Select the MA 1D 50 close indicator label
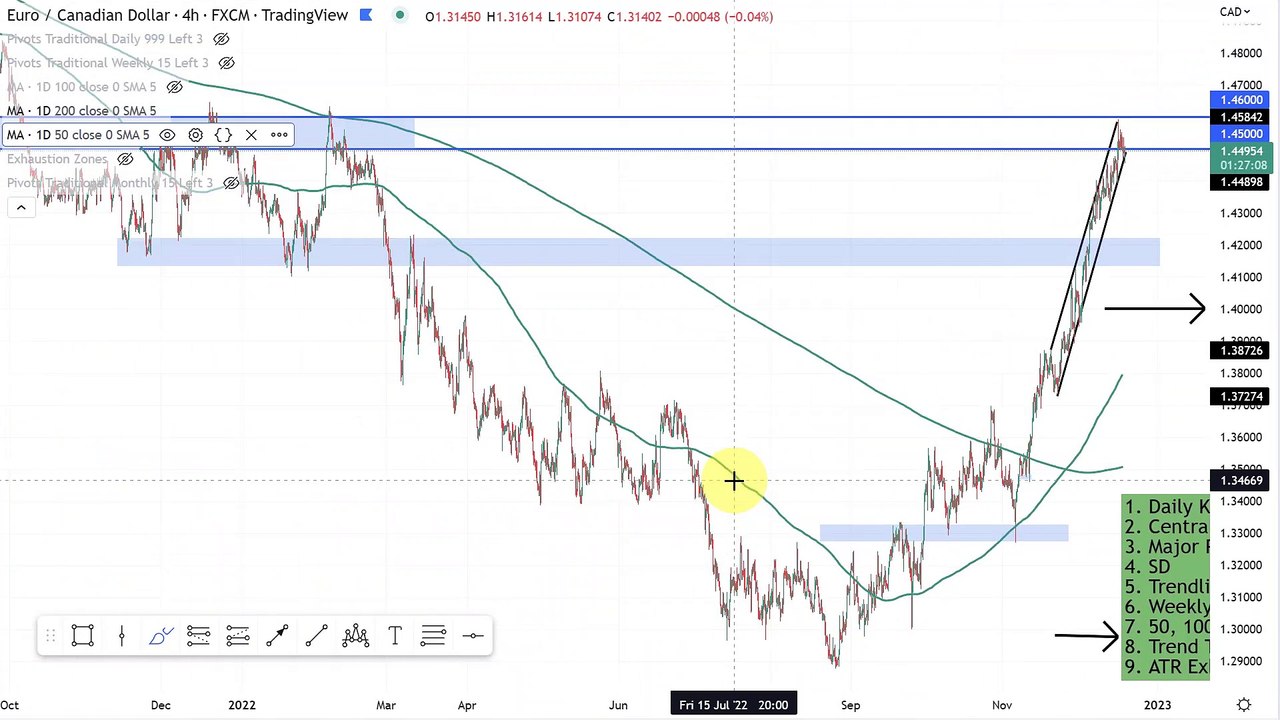 click(78, 135)
